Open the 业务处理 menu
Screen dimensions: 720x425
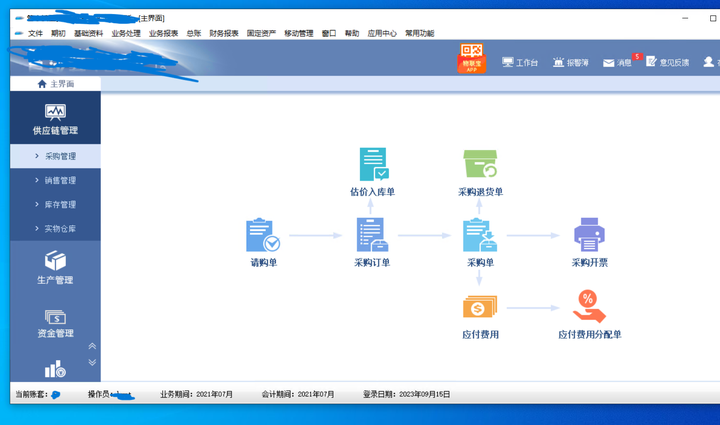pyautogui.click(x=126, y=33)
